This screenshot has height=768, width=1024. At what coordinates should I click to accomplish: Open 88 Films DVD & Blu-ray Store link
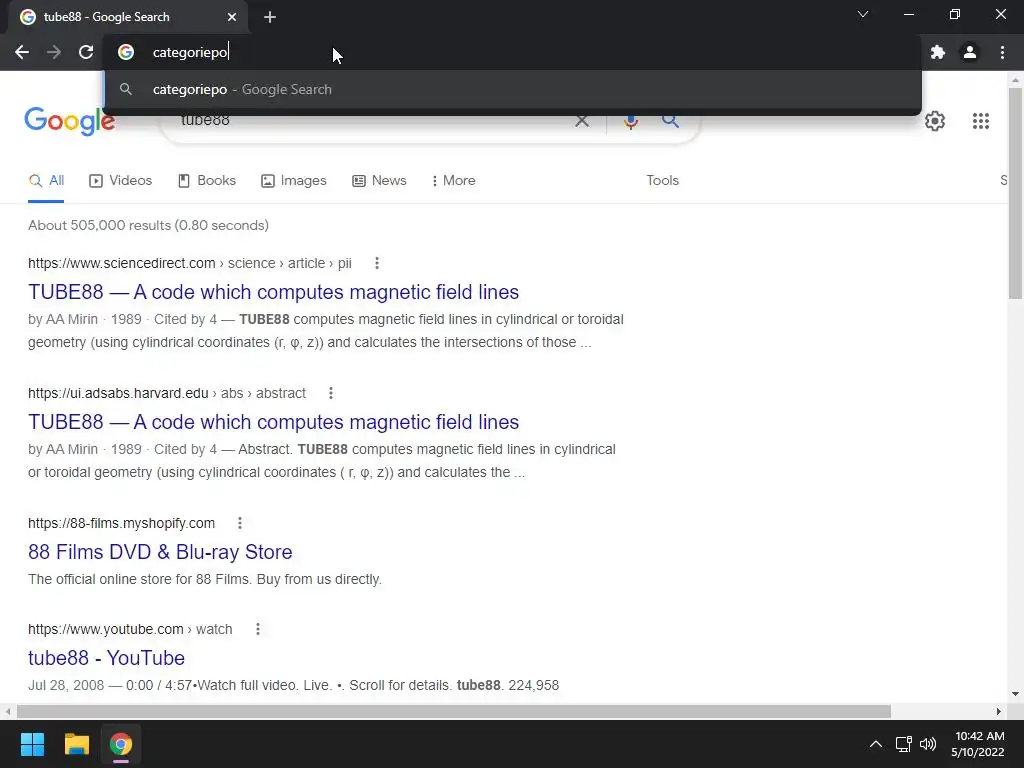point(160,552)
